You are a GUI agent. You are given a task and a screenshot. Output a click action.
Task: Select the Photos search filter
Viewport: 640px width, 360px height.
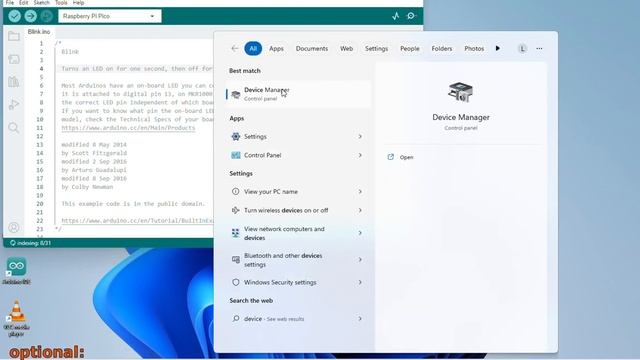(474, 48)
